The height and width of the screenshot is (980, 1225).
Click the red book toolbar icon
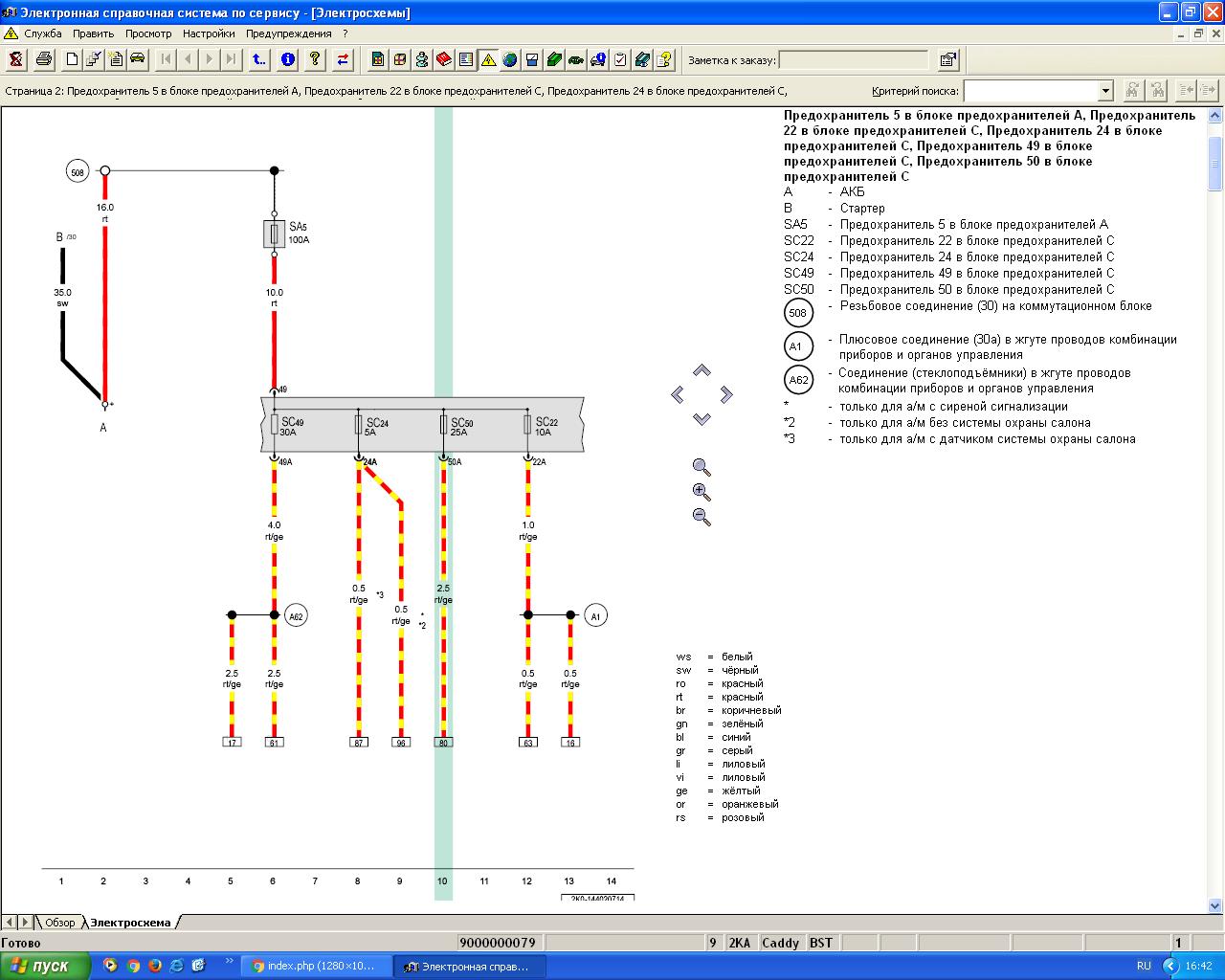point(444,59)
